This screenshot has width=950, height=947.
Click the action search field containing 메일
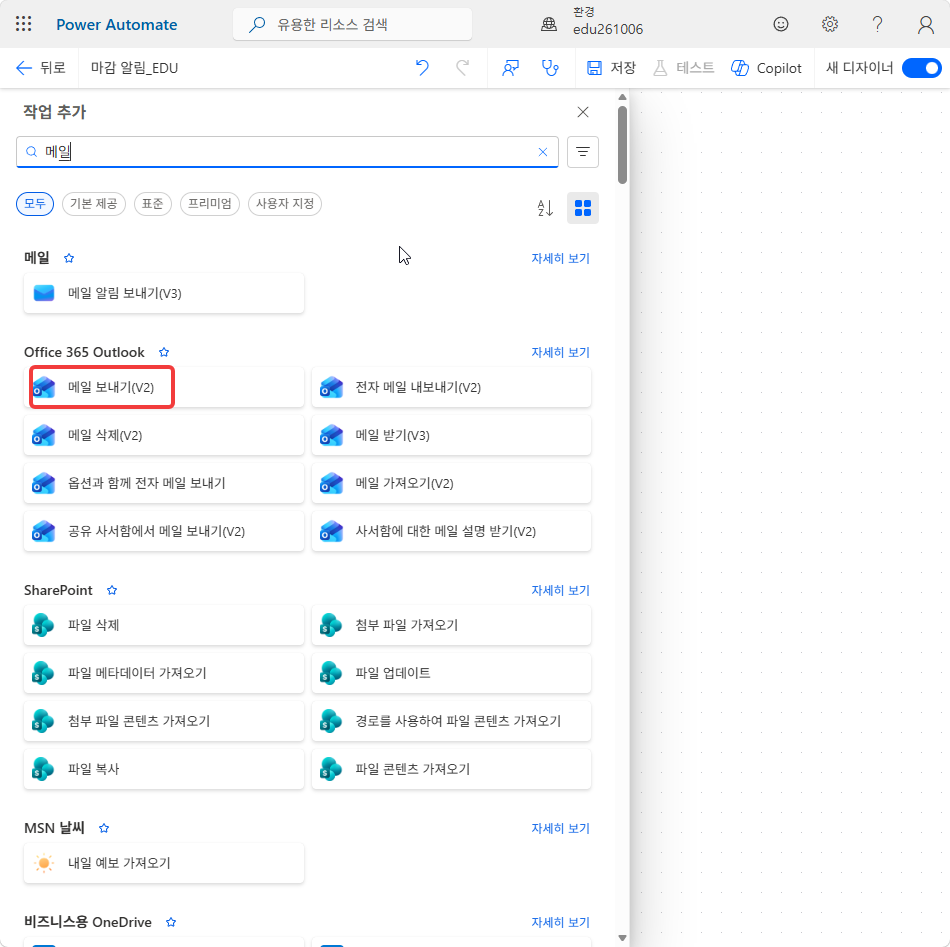tap(287, 152)
